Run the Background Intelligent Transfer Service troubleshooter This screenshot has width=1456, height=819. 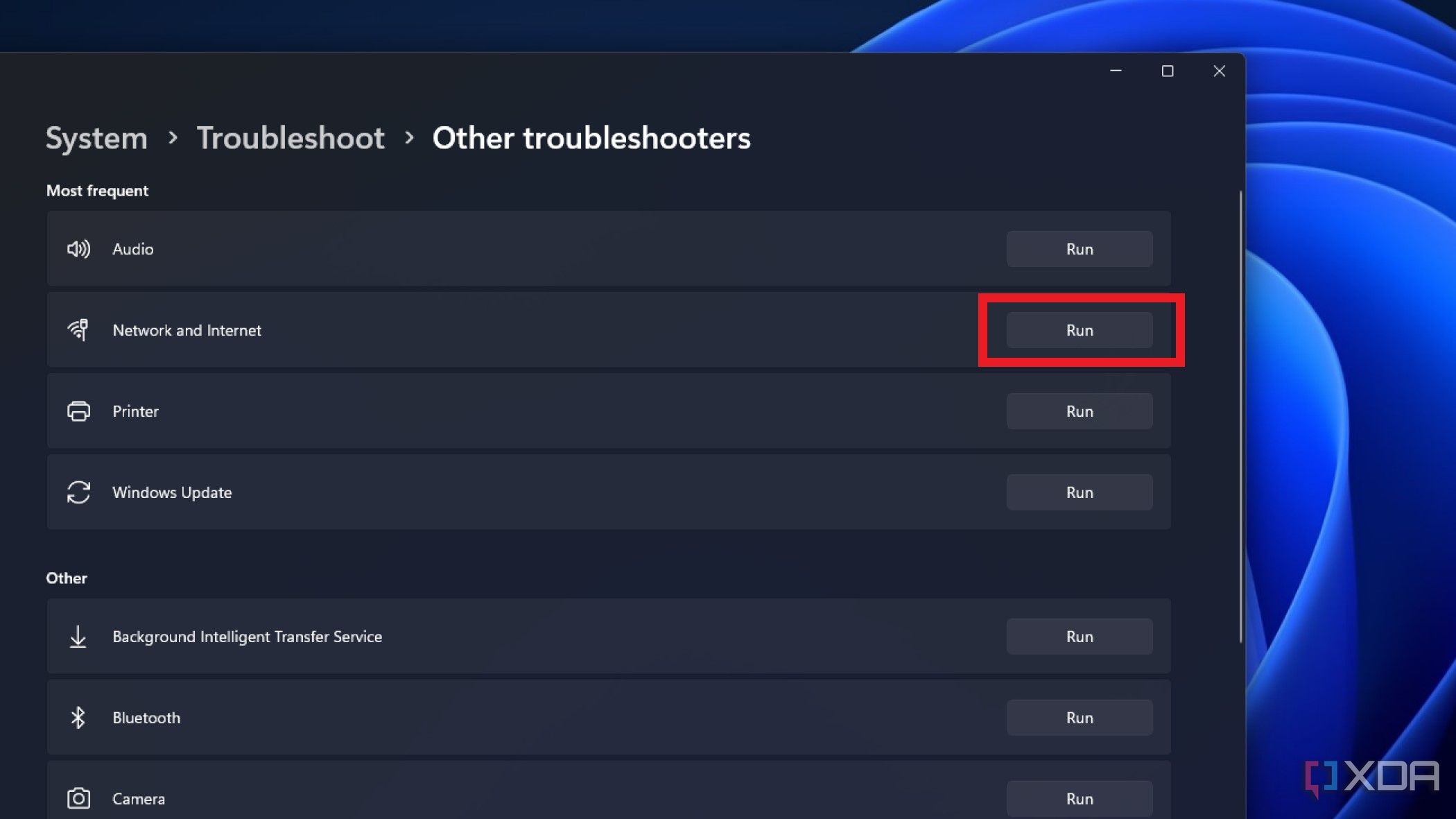[x=1079, y=636]
